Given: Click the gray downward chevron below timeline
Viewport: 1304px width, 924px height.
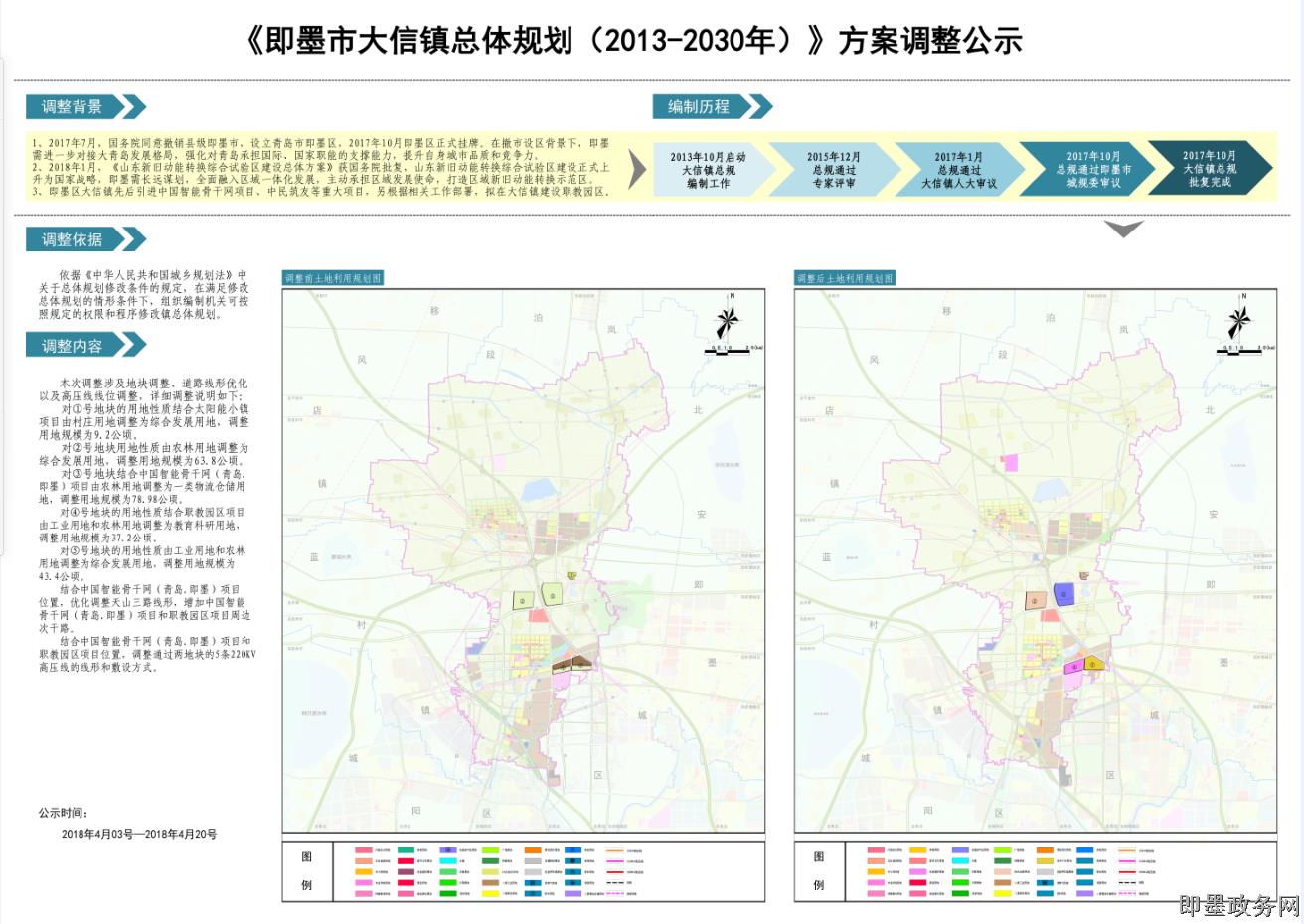Looking at the screenshot, I should pos(1124,229).
